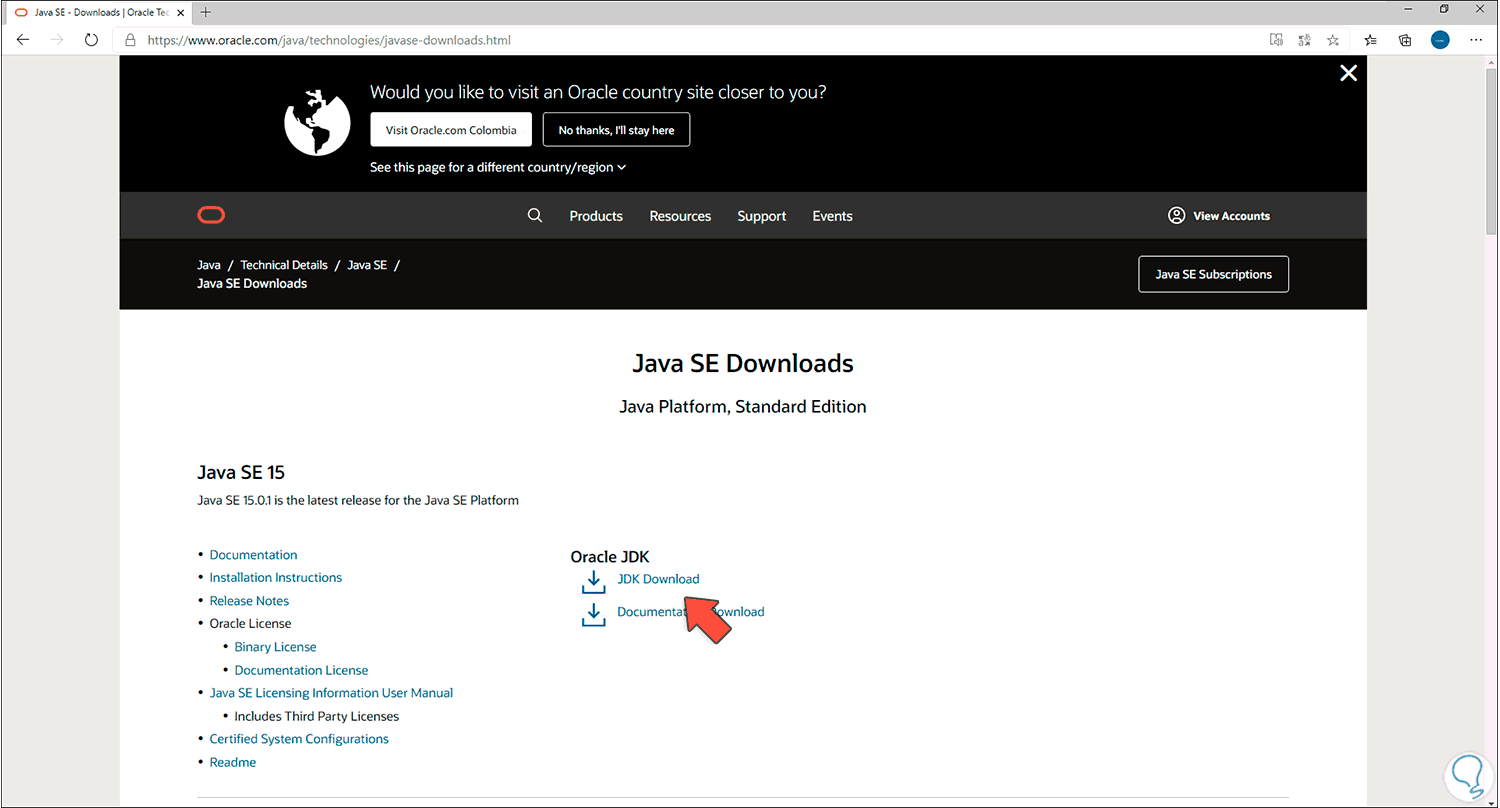Open the Documentation License link
The height and width of the screenshot is (808, 1500).
(301, 670)
